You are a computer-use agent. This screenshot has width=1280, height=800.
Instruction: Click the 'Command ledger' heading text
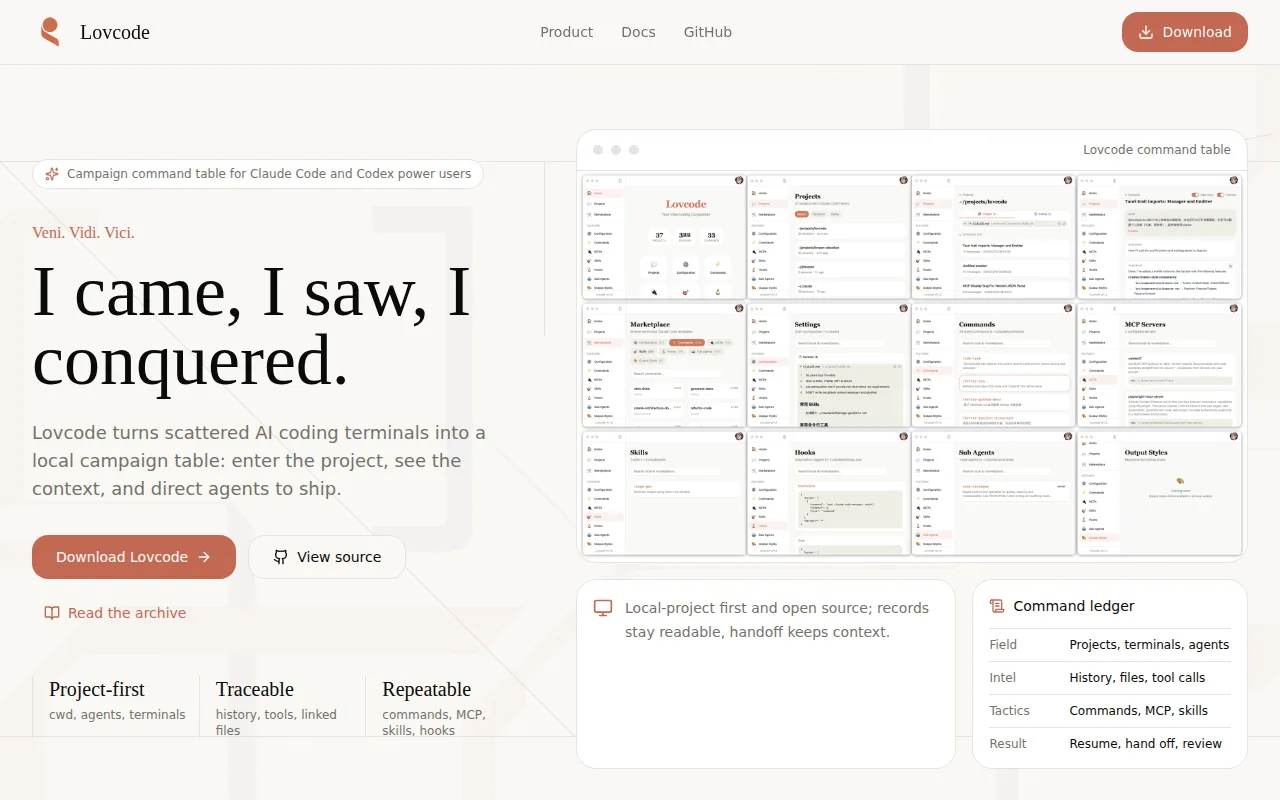pos(1074,606)
